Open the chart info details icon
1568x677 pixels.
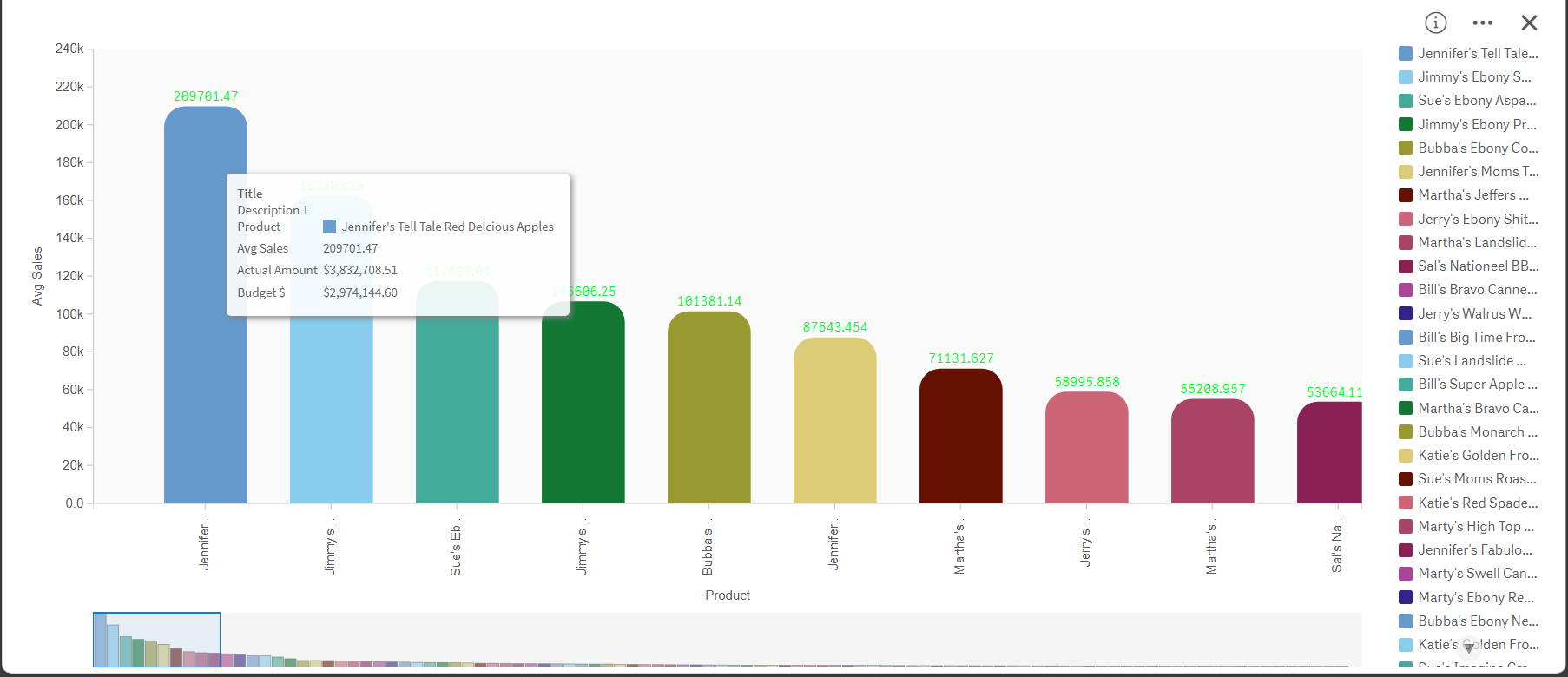click(1436, 23)
